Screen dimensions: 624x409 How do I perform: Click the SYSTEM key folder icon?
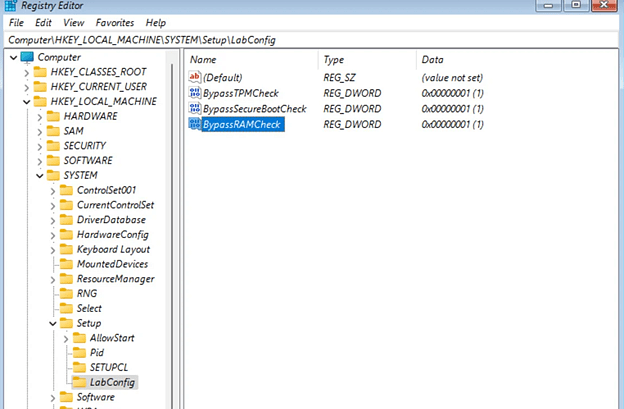53,175
